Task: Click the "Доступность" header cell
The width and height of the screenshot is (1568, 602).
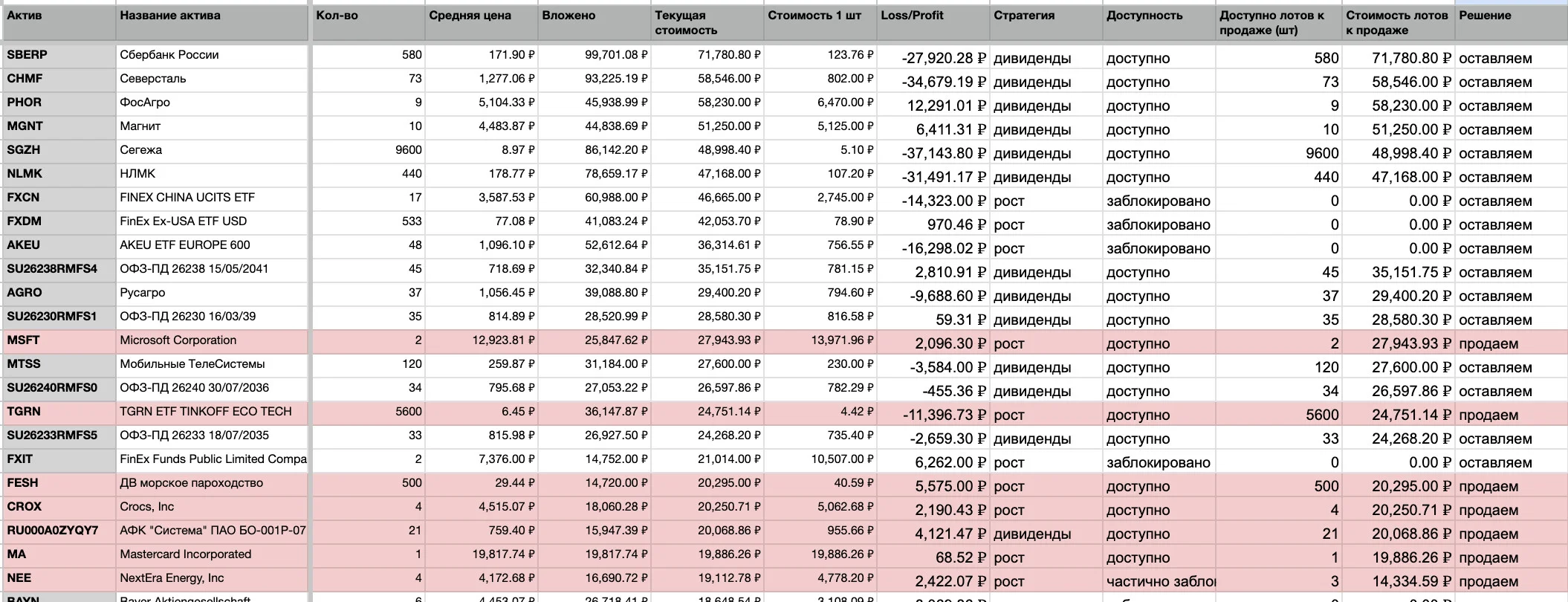Action: pos(1159,23)
